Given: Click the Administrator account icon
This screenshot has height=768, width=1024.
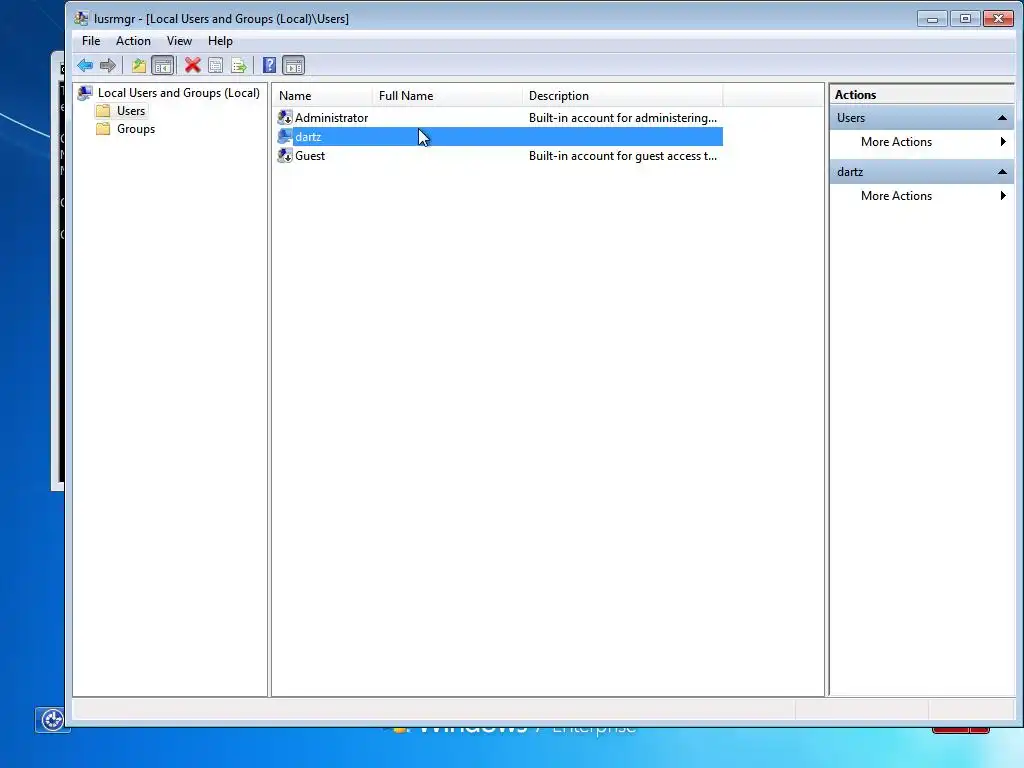Looking at the screenshot, I should click(285, 118).
